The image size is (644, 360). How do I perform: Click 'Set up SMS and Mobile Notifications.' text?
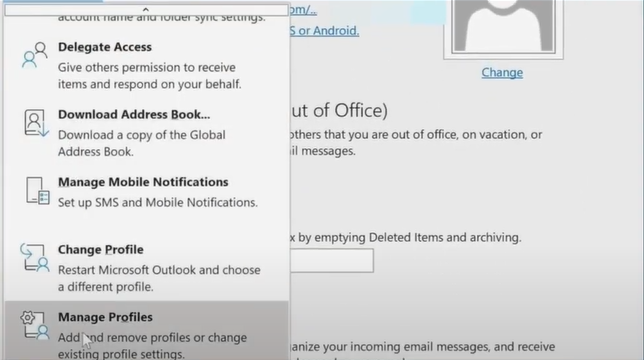(x=158, y=202)
